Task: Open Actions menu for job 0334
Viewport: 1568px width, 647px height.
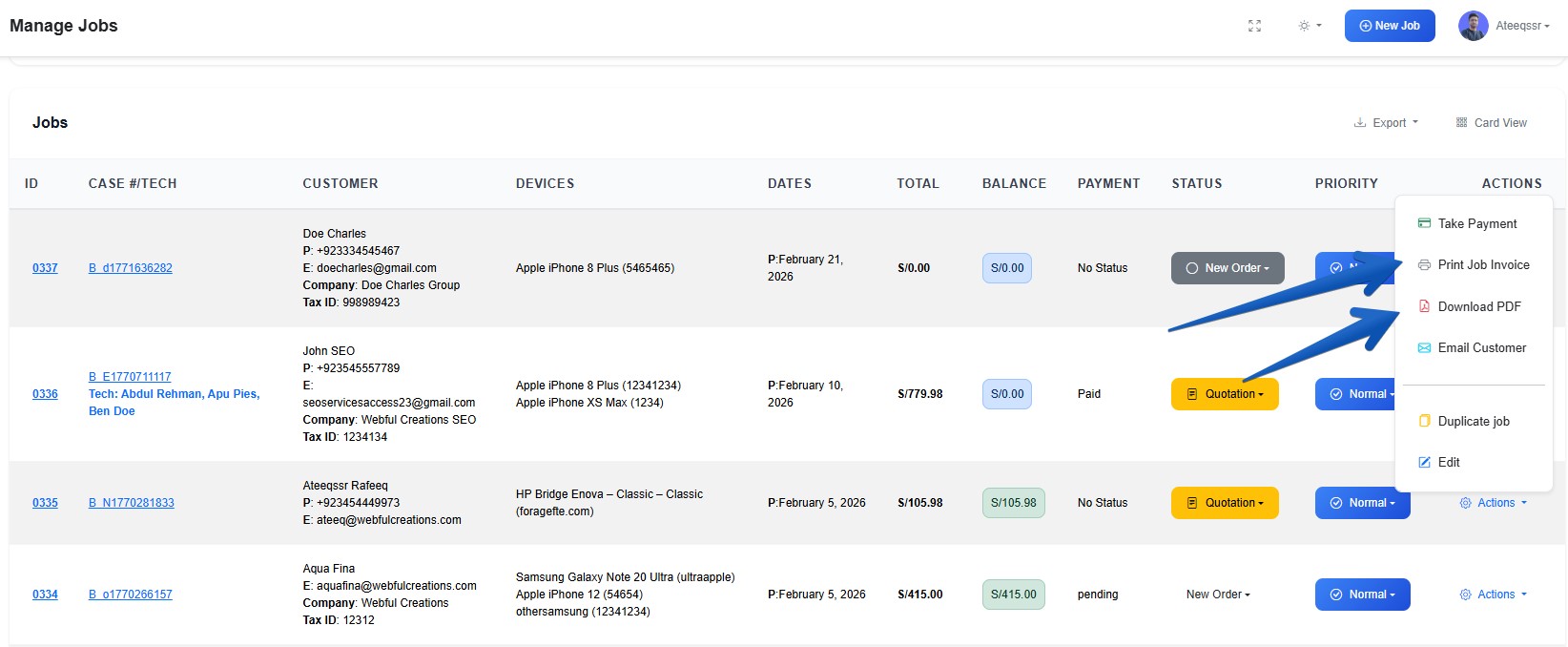Action: (x=1494, y=595)
